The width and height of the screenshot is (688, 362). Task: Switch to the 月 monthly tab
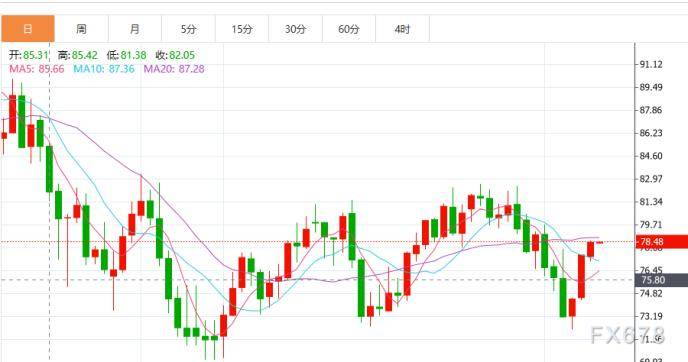135,29
